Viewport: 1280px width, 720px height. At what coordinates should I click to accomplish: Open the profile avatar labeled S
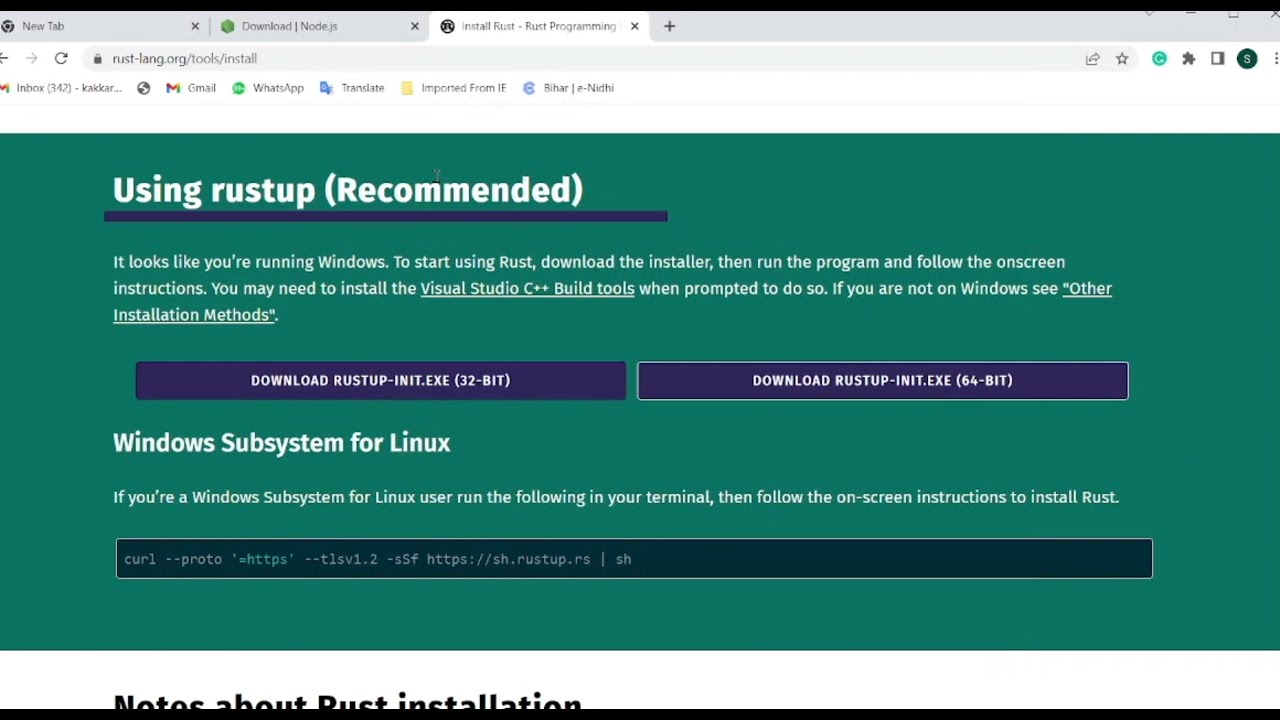pos(1247,59)
